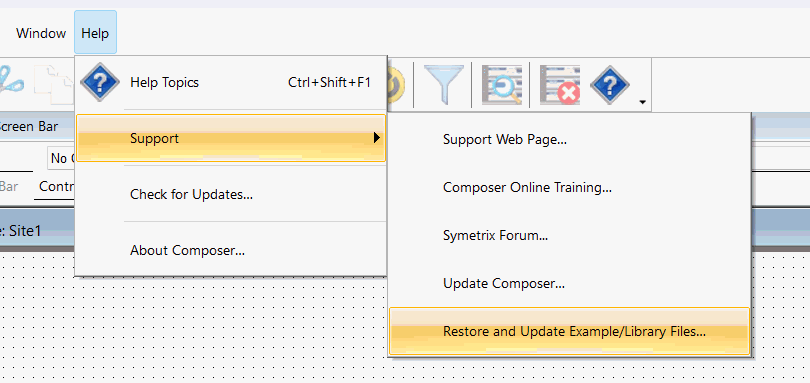The width and height of the screenshot is (810, 383).
Task: Click the Screen Bar panel title
Action: (x=29, y=126)
